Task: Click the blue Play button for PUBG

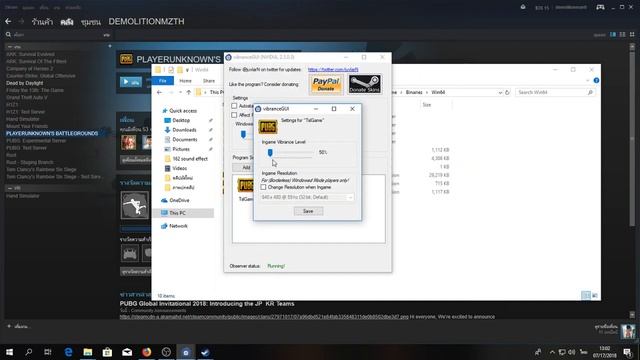Action: [131, 82]
